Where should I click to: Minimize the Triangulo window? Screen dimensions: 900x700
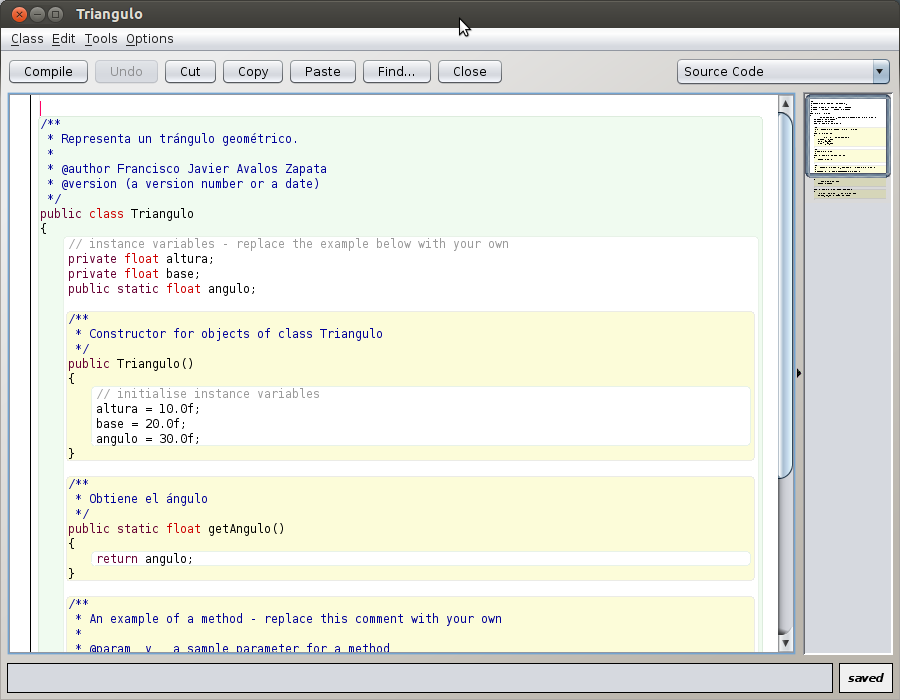coord(37,14)
